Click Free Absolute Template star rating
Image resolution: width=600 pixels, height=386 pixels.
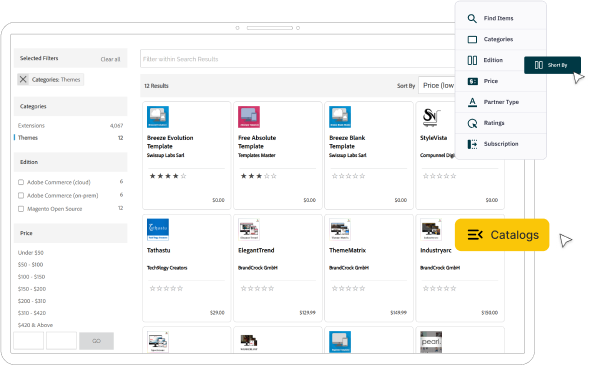point(259,176)
